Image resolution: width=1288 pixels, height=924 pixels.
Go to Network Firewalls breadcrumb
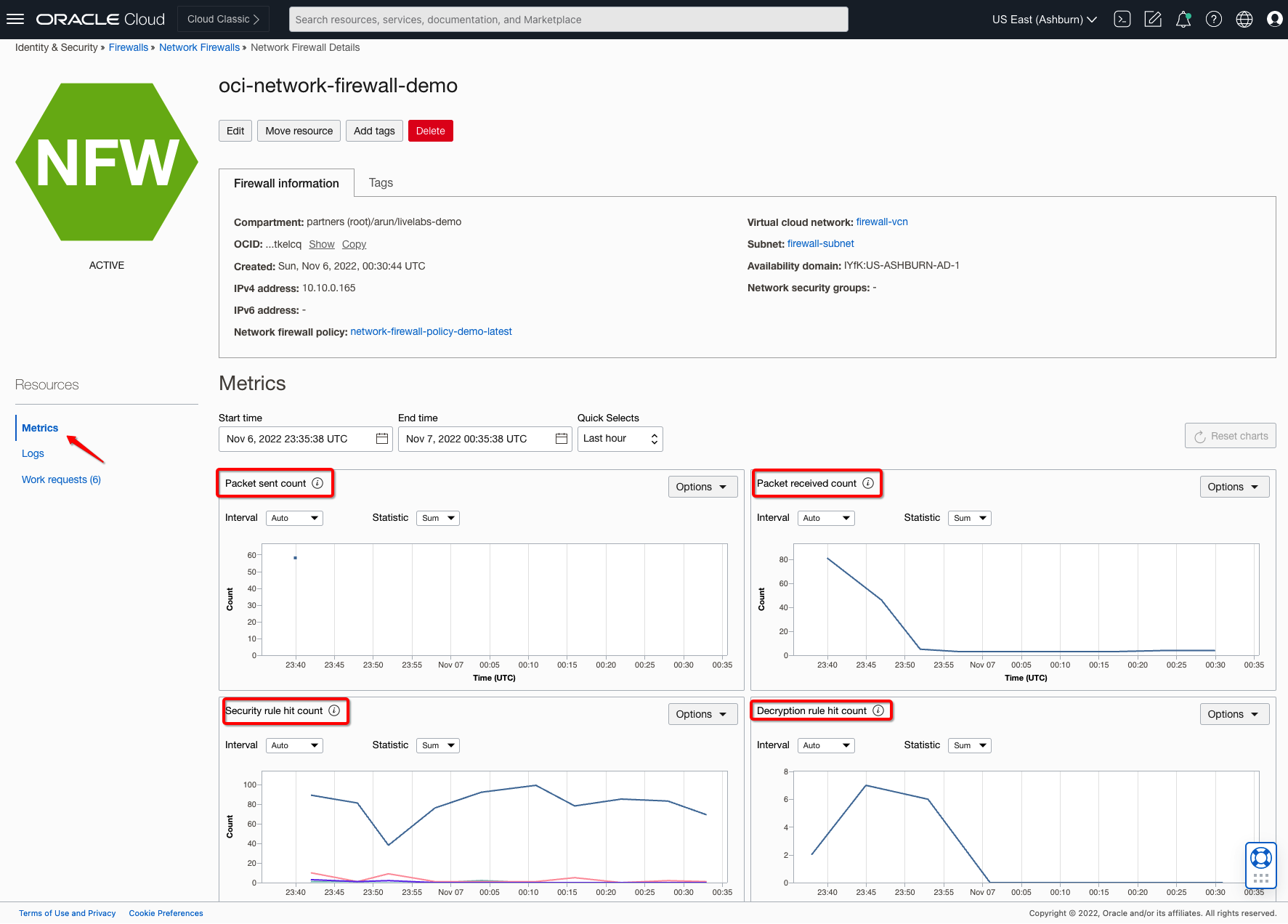[x=199, y=47]
